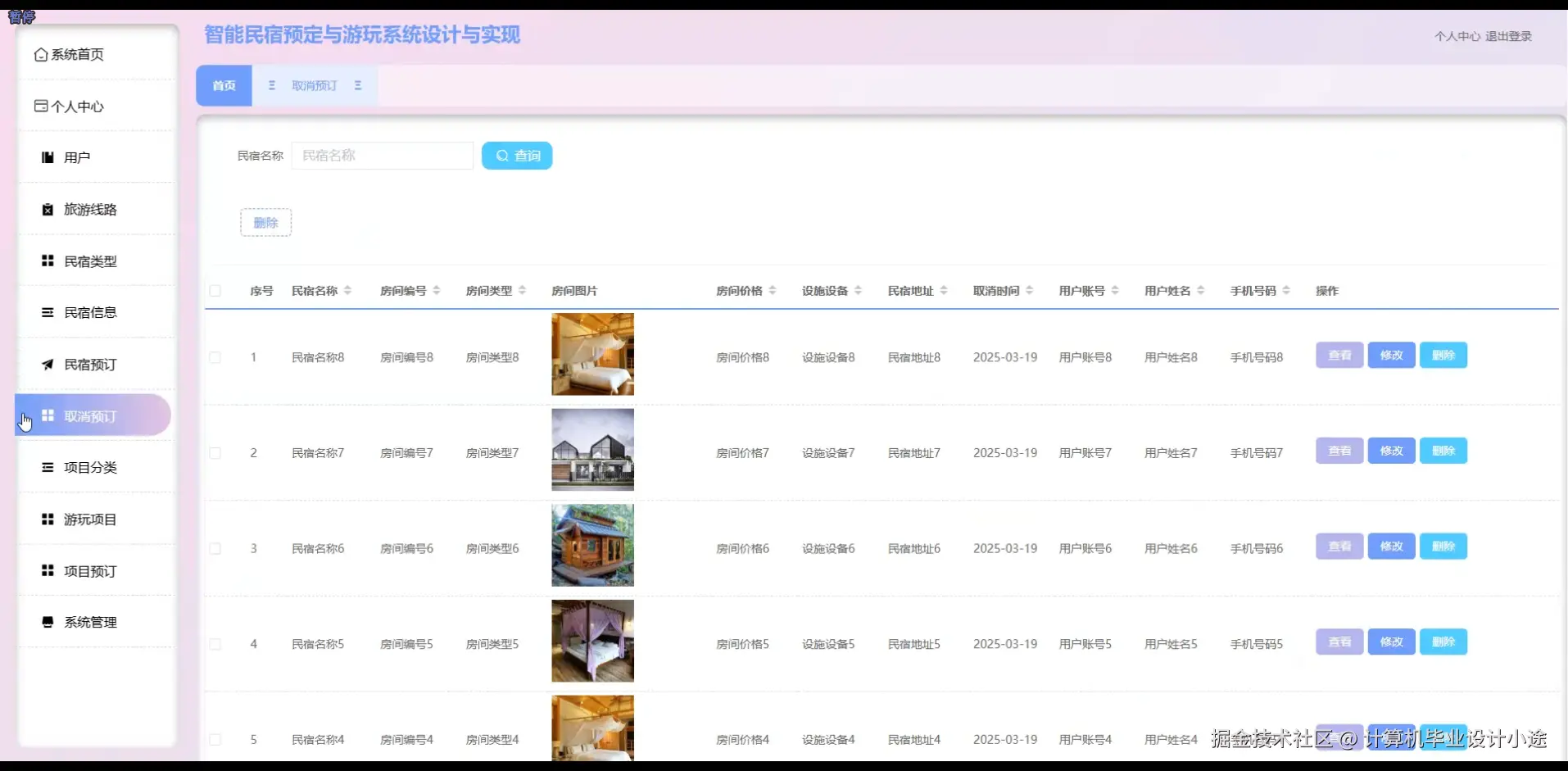Sort the table by 房间价格 column
The image size is (1568, 771).
point(774,290)
